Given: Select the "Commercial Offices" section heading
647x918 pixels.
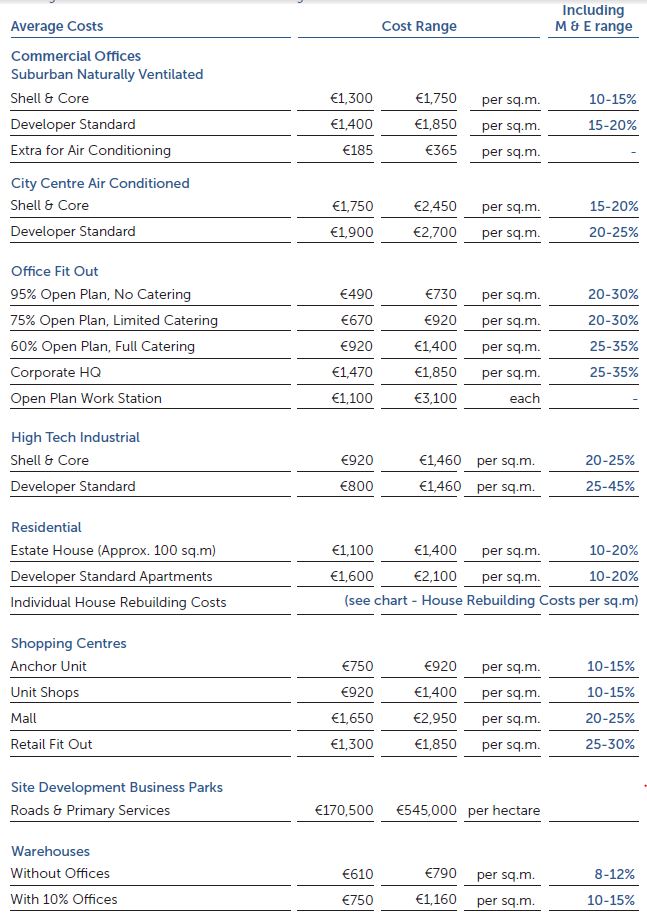Looking at the screenshot, I should [x=76, y=56].
